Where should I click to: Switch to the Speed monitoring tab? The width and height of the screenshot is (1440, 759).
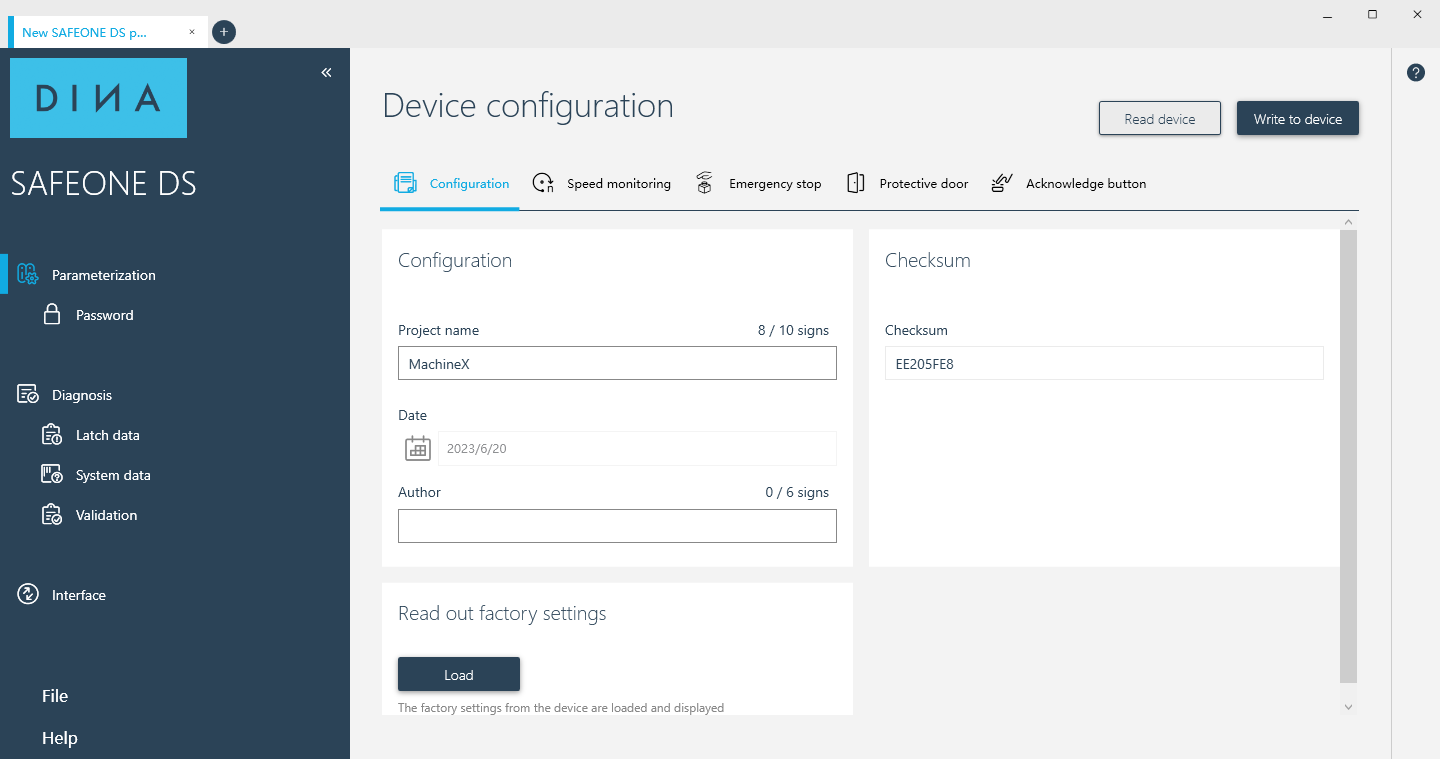click(x=601, y=184)
